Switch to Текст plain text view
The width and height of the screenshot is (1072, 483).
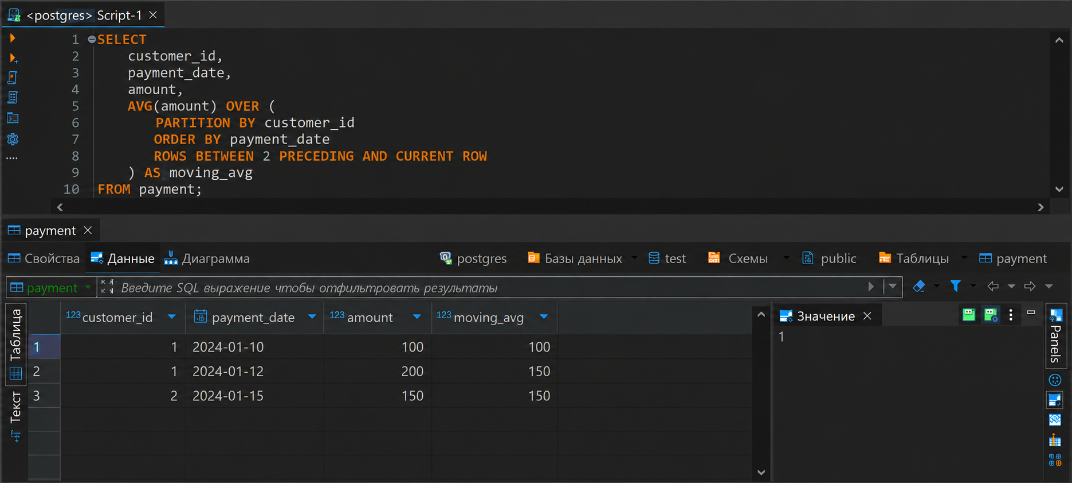(16, 406)
